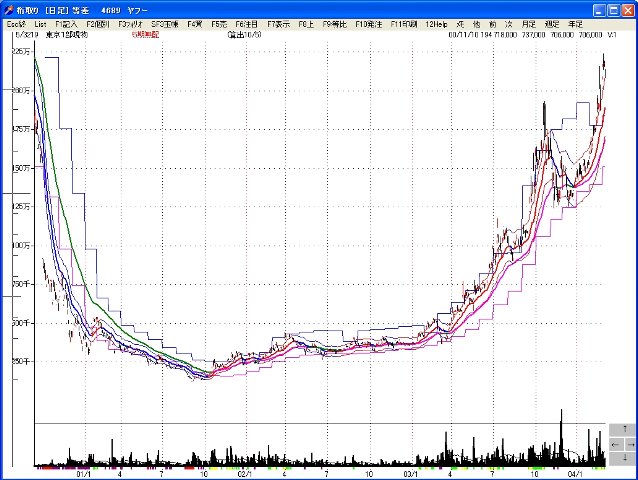Open the 12Help menu

pyautogui.click(x=436, y=22)
